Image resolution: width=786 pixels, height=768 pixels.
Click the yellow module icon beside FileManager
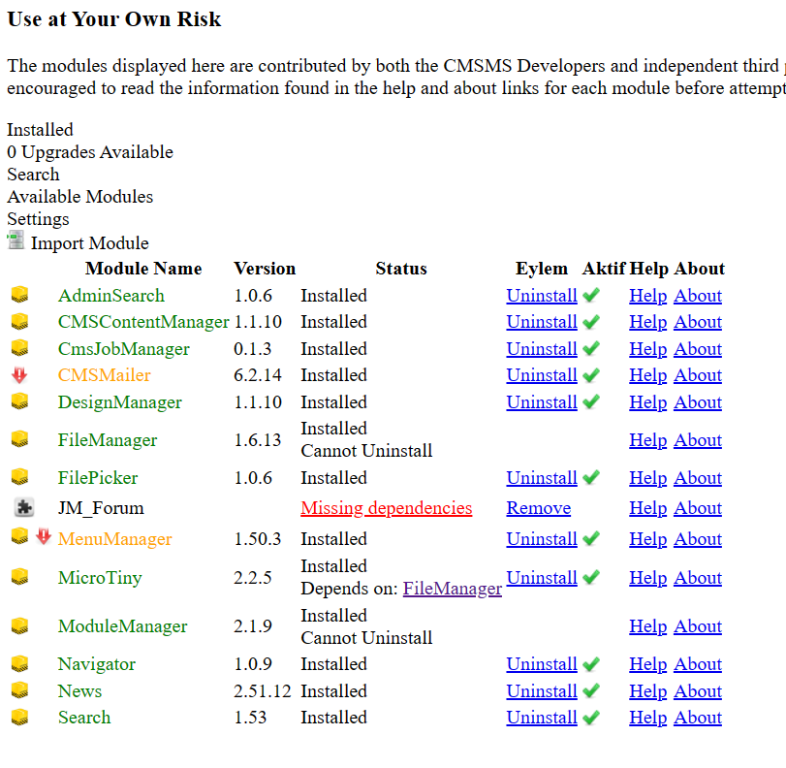(x=19, y=439)
